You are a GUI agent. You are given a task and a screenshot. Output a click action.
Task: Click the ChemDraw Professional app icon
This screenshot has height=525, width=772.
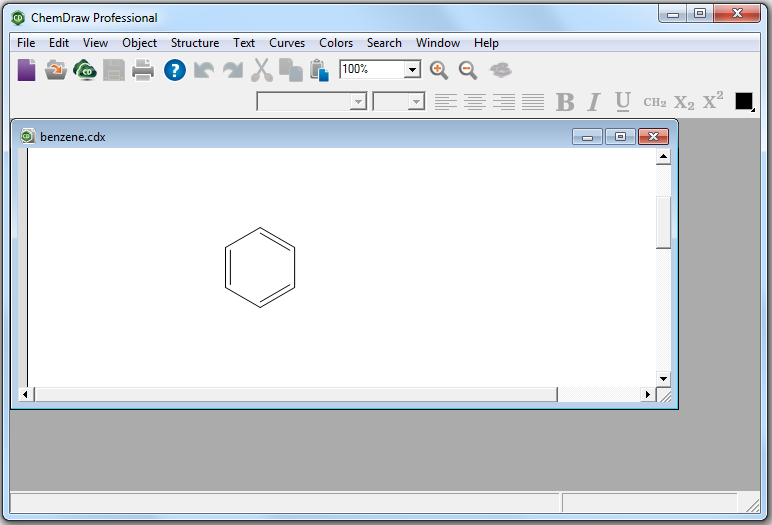point(18,18)
